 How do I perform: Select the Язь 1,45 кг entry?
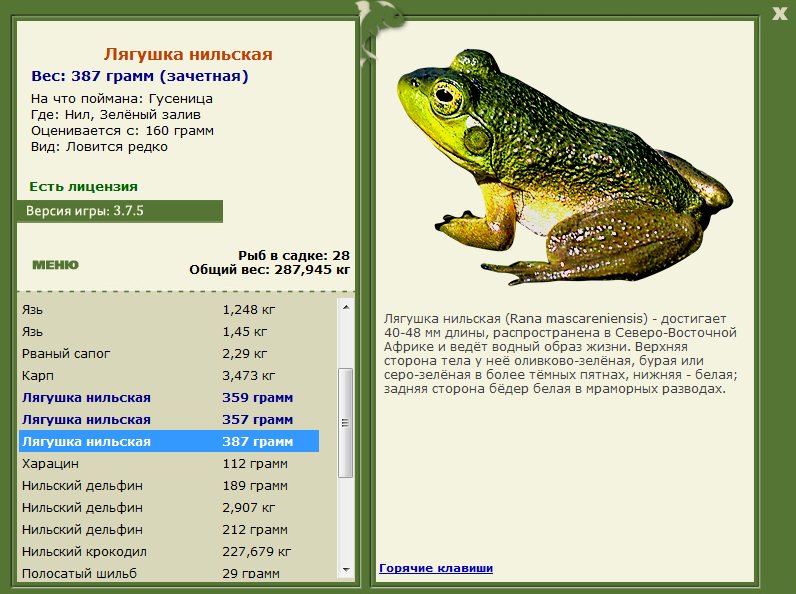[x=169, y=332]
